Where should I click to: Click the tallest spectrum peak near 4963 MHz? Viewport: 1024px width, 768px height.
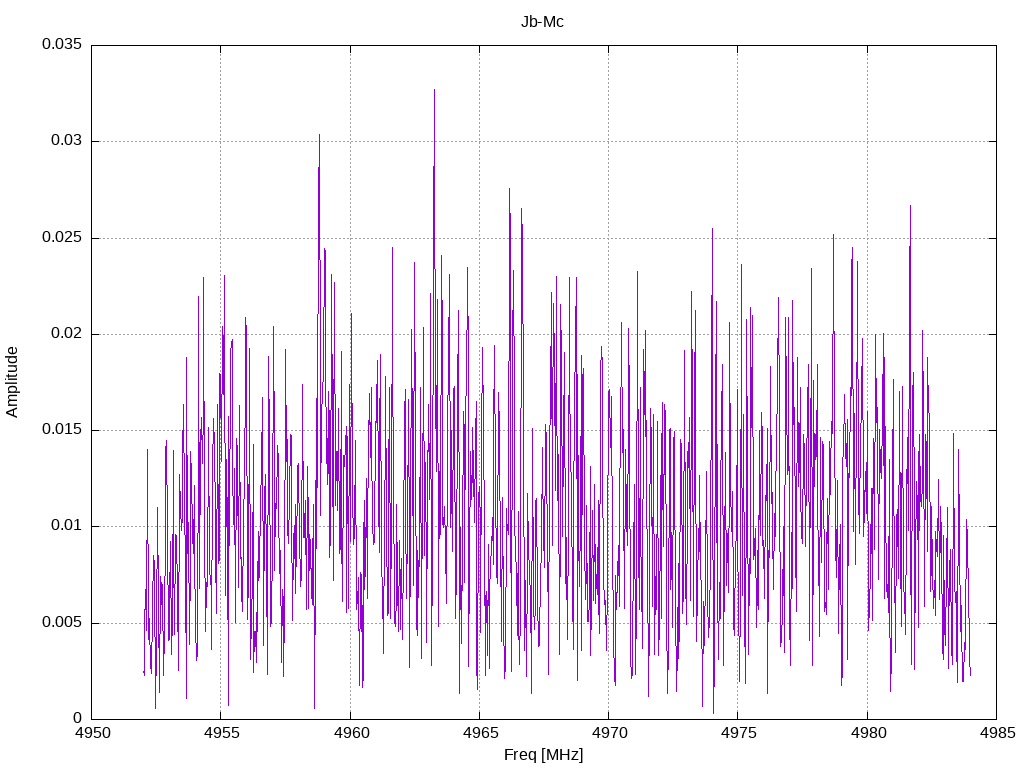click(x=434, y=91)
